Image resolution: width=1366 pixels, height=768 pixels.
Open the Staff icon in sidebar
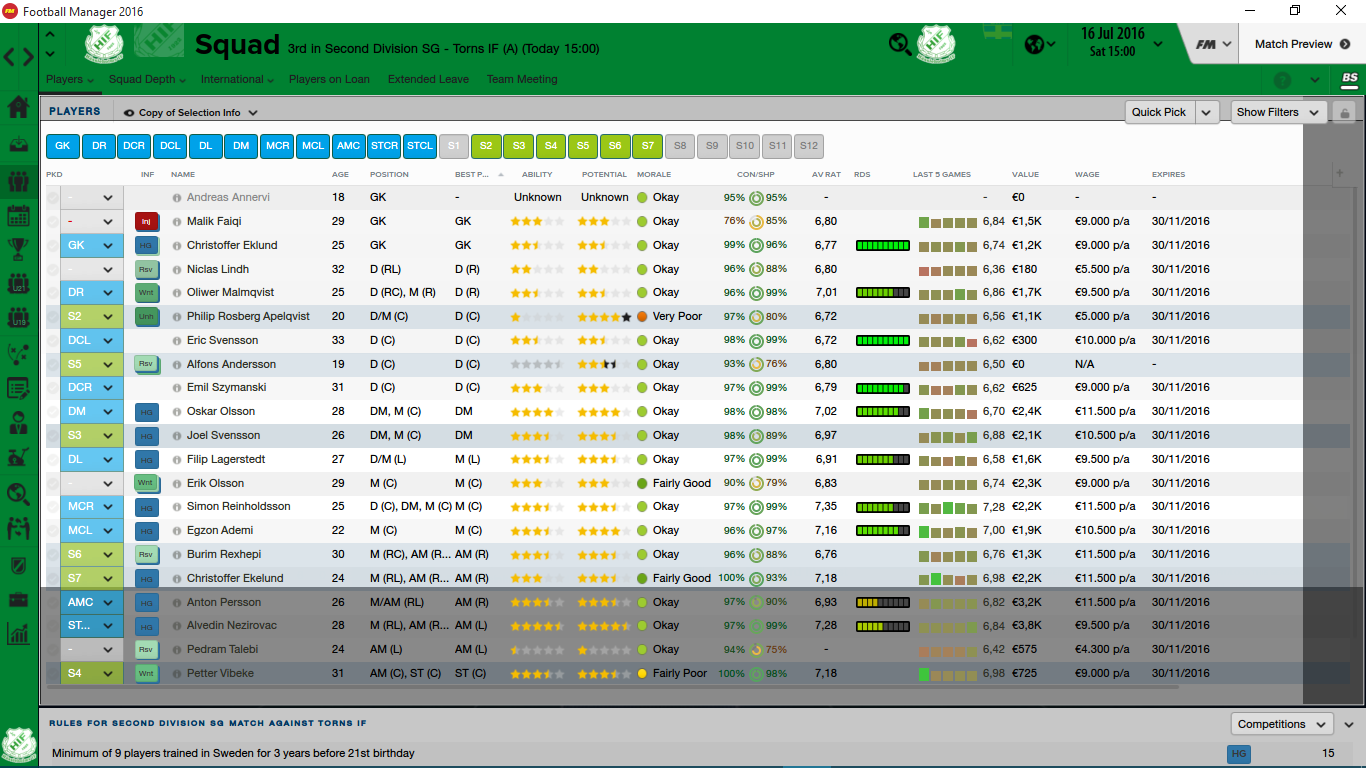(x=18, y=424)
